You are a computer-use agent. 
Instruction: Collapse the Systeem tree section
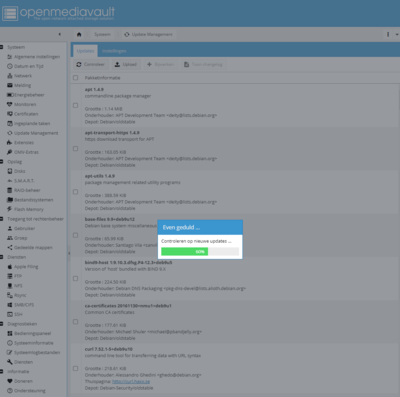[2, 47]
